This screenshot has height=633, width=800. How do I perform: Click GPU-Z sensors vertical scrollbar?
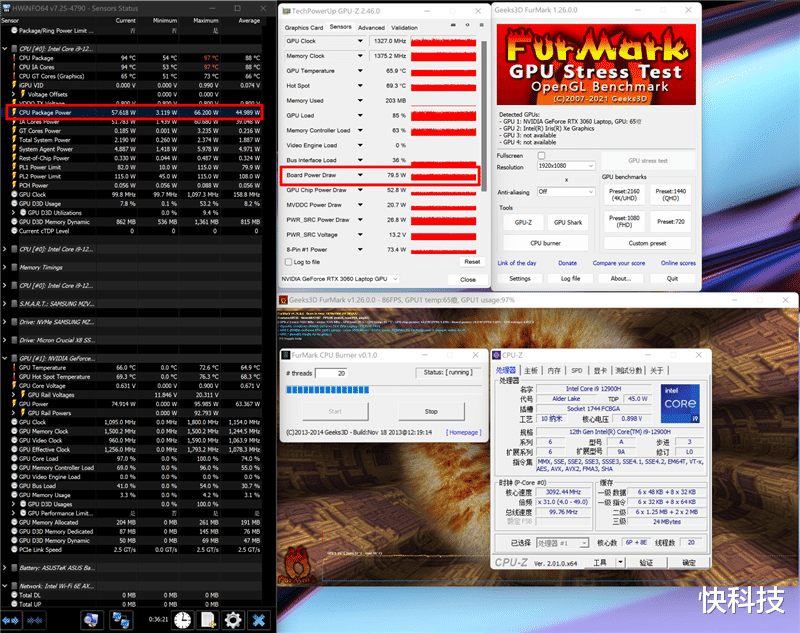coord(484,114)
